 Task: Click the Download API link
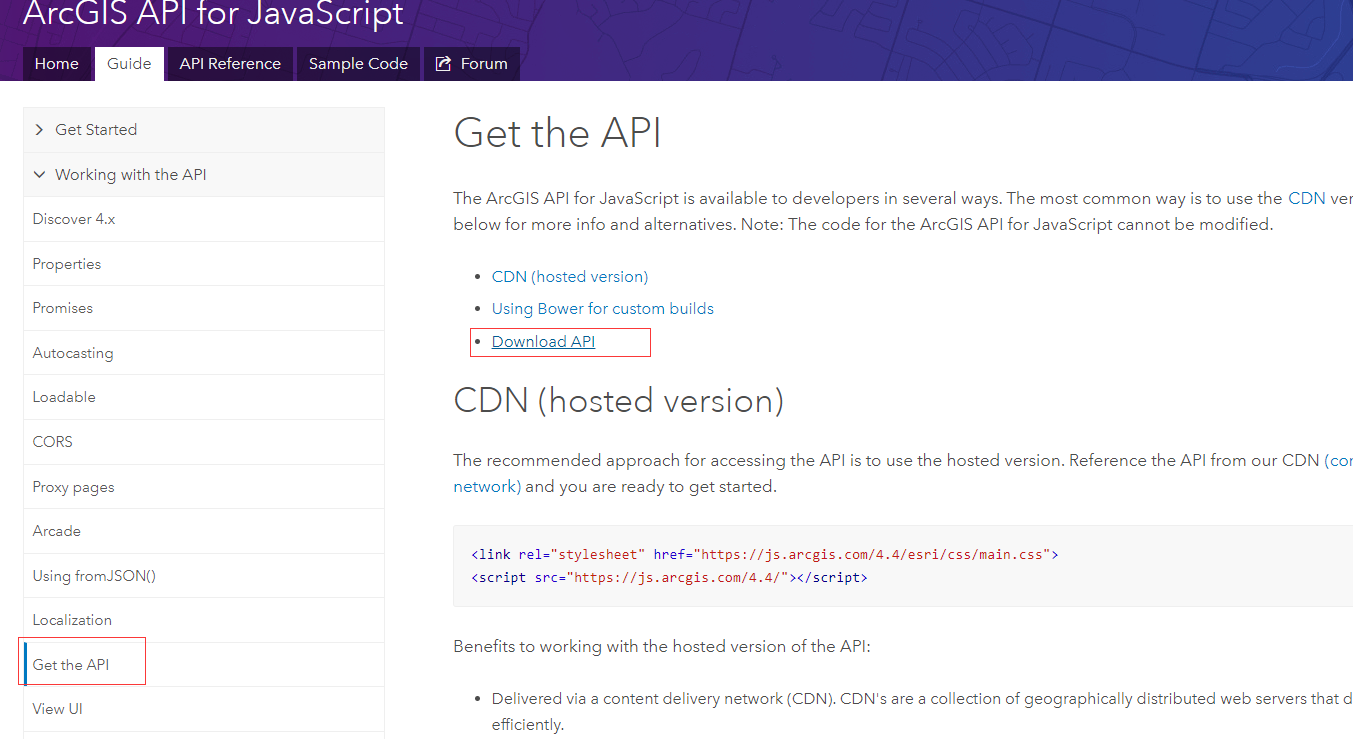coord(543,342)
